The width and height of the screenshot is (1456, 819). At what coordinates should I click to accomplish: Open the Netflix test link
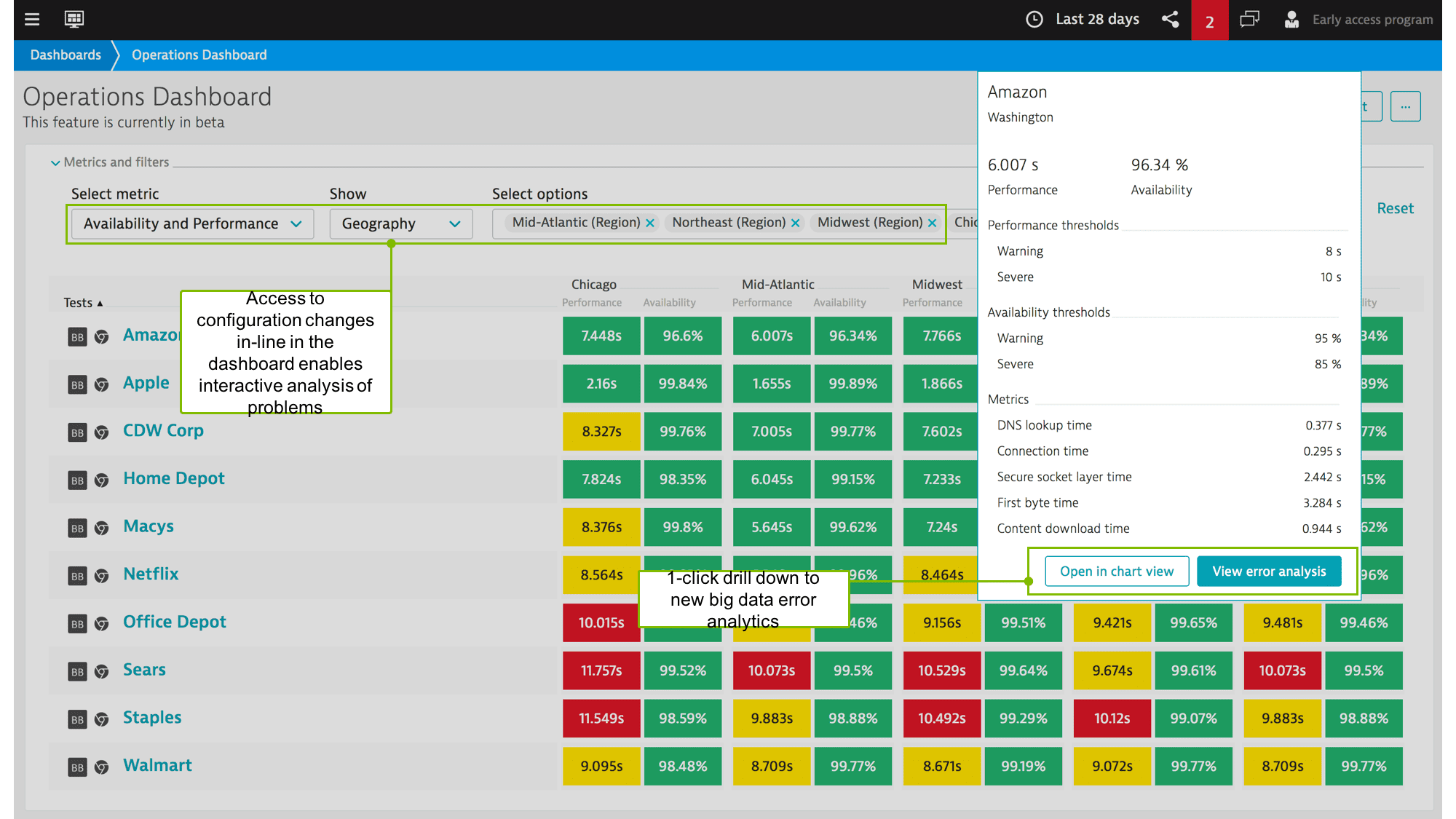(x=151, y=574)
